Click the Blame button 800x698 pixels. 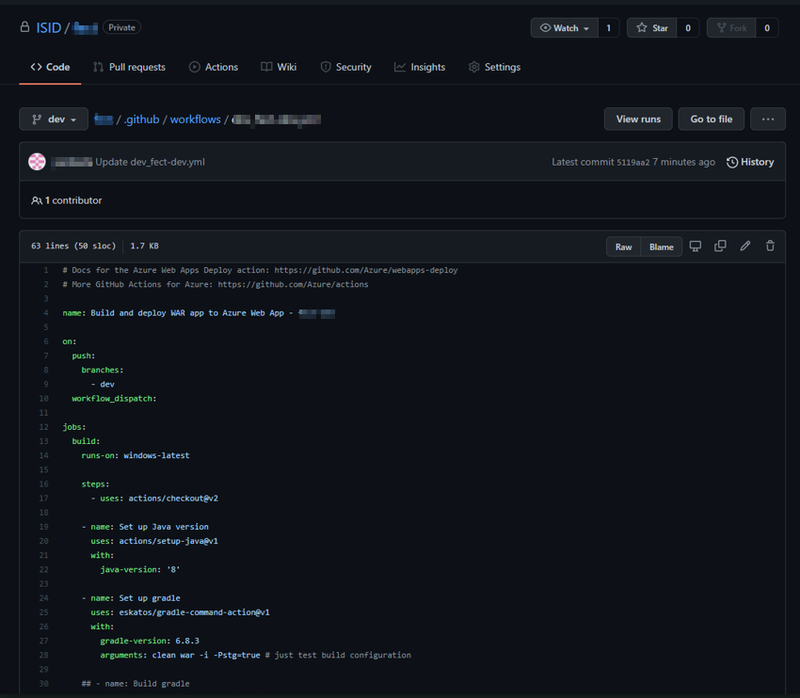click(x=661, y=246)
